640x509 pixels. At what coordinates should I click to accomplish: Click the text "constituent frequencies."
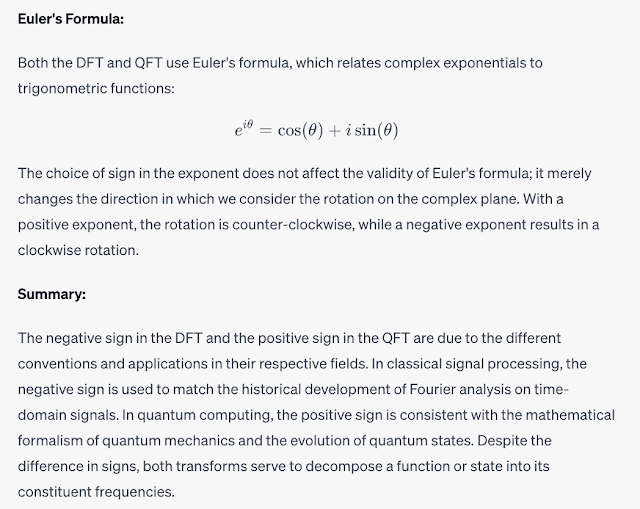96,491
